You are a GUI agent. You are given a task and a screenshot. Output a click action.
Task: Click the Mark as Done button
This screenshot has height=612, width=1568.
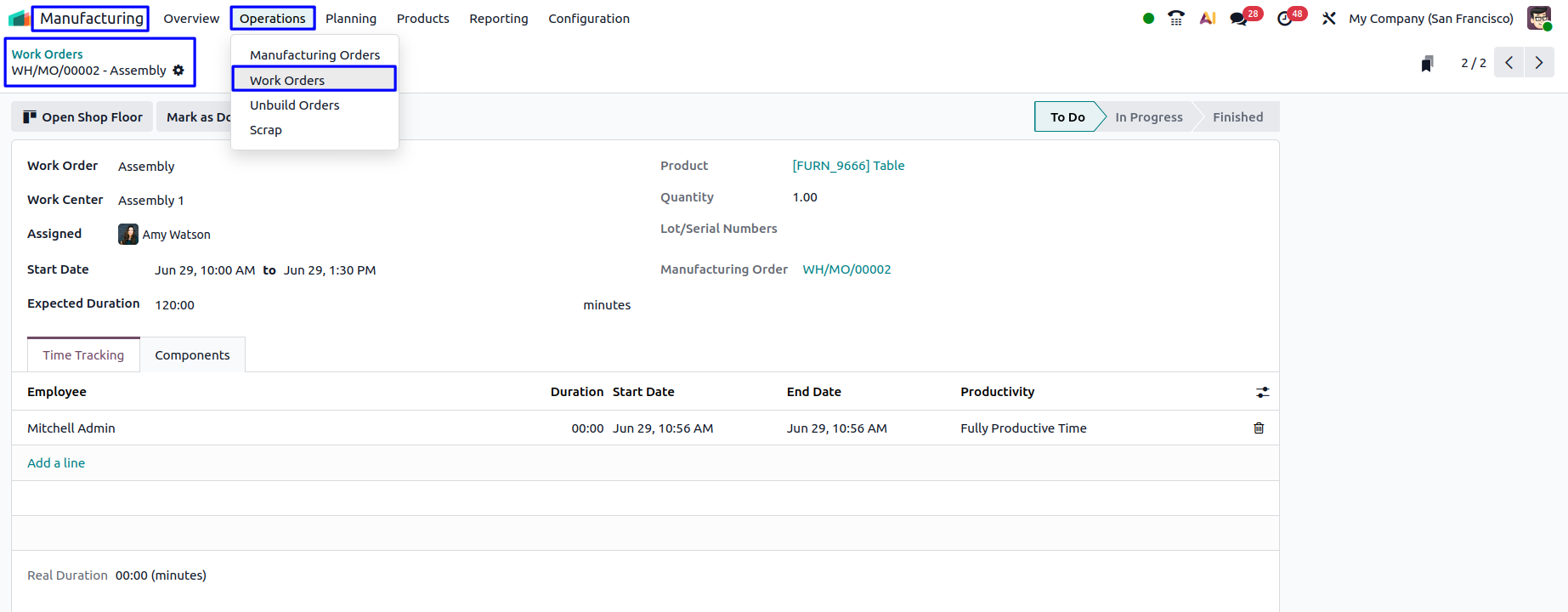[195, 116]
